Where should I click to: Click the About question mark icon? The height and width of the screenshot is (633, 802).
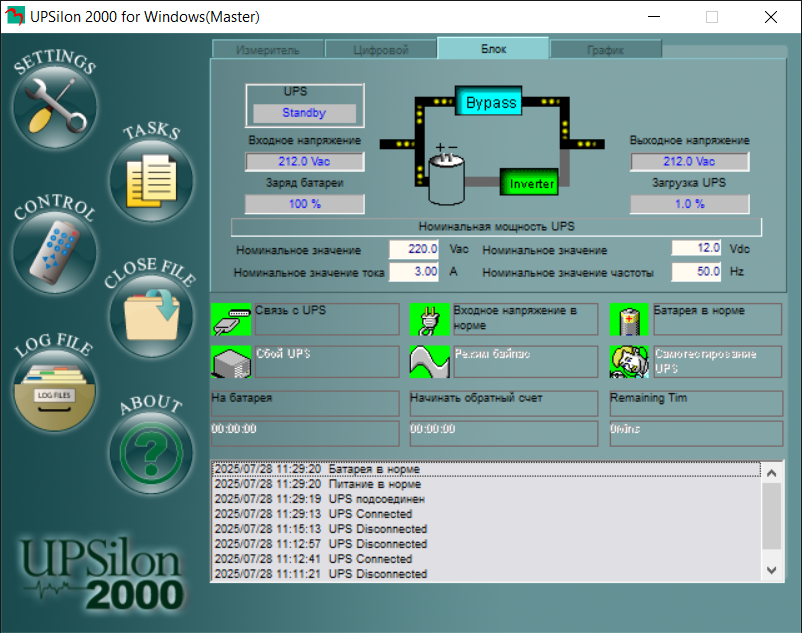[150, 447]
